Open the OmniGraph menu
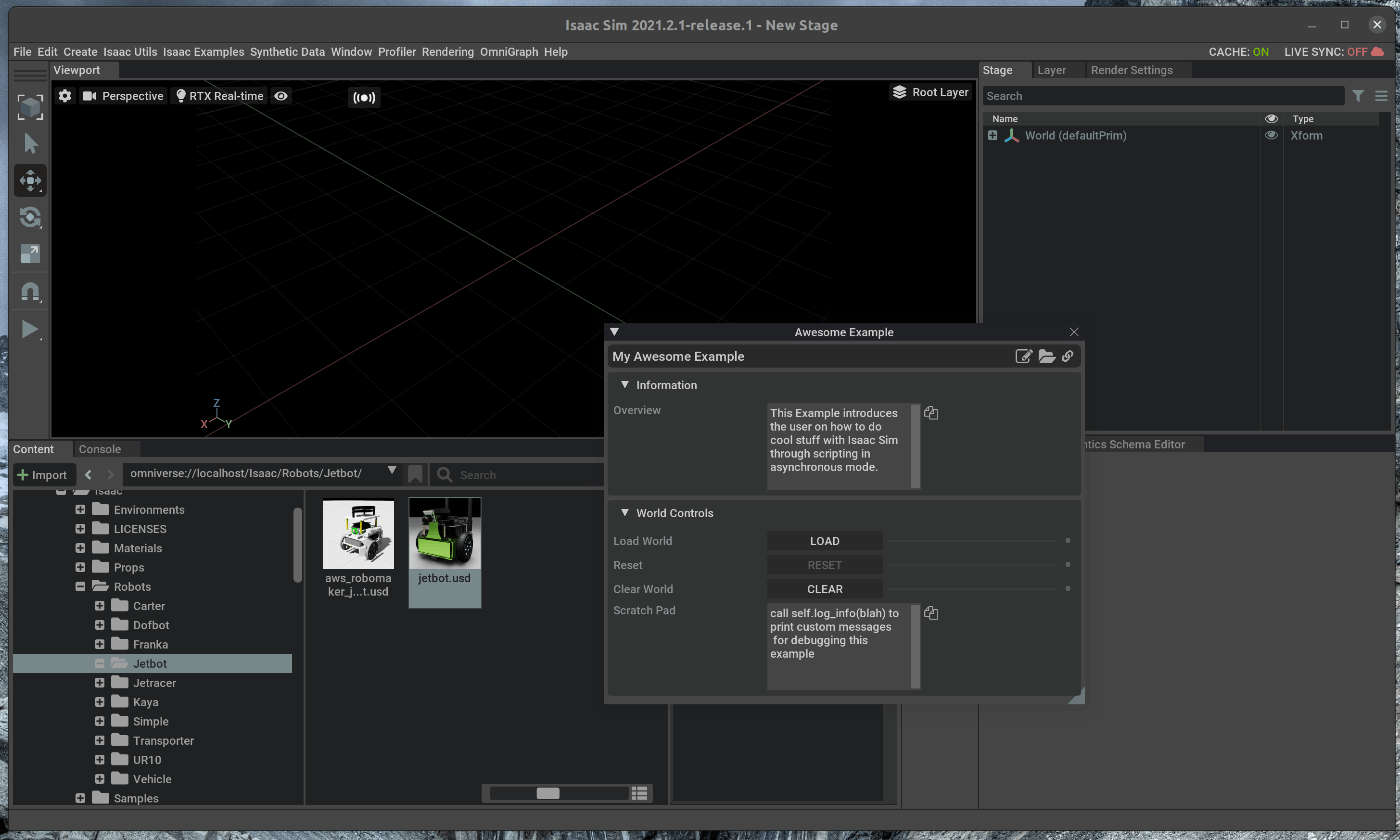 (x=509, y=52)
